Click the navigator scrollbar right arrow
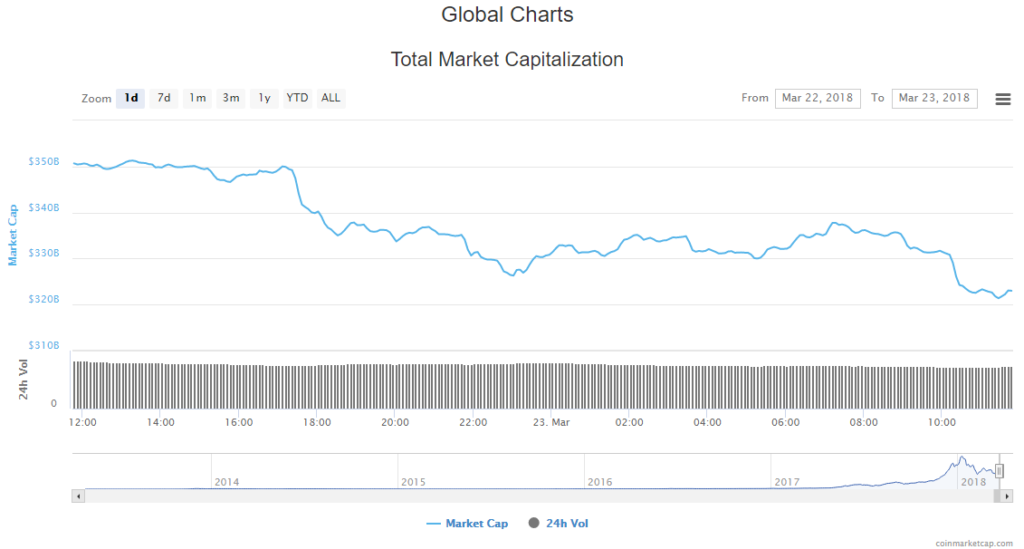1024x549 pixels. [1006, 496]
